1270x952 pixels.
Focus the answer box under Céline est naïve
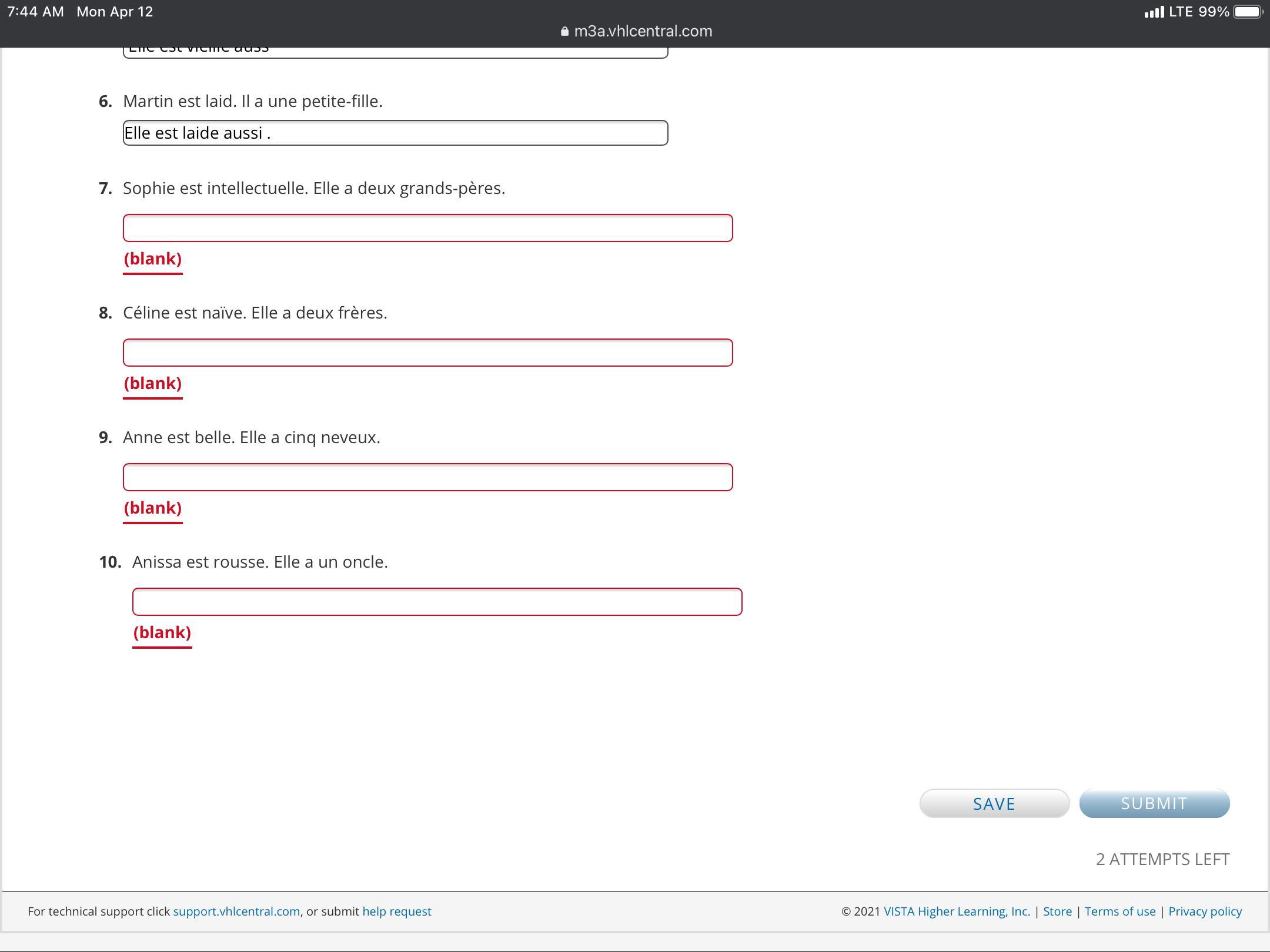tap(427, 353)
